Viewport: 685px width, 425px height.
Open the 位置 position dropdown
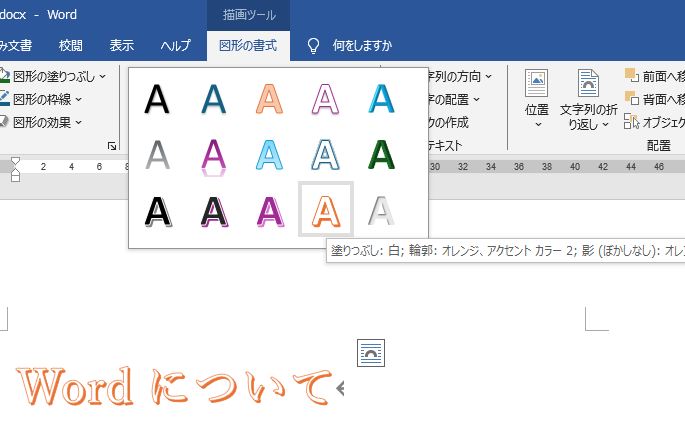point(536,99)
